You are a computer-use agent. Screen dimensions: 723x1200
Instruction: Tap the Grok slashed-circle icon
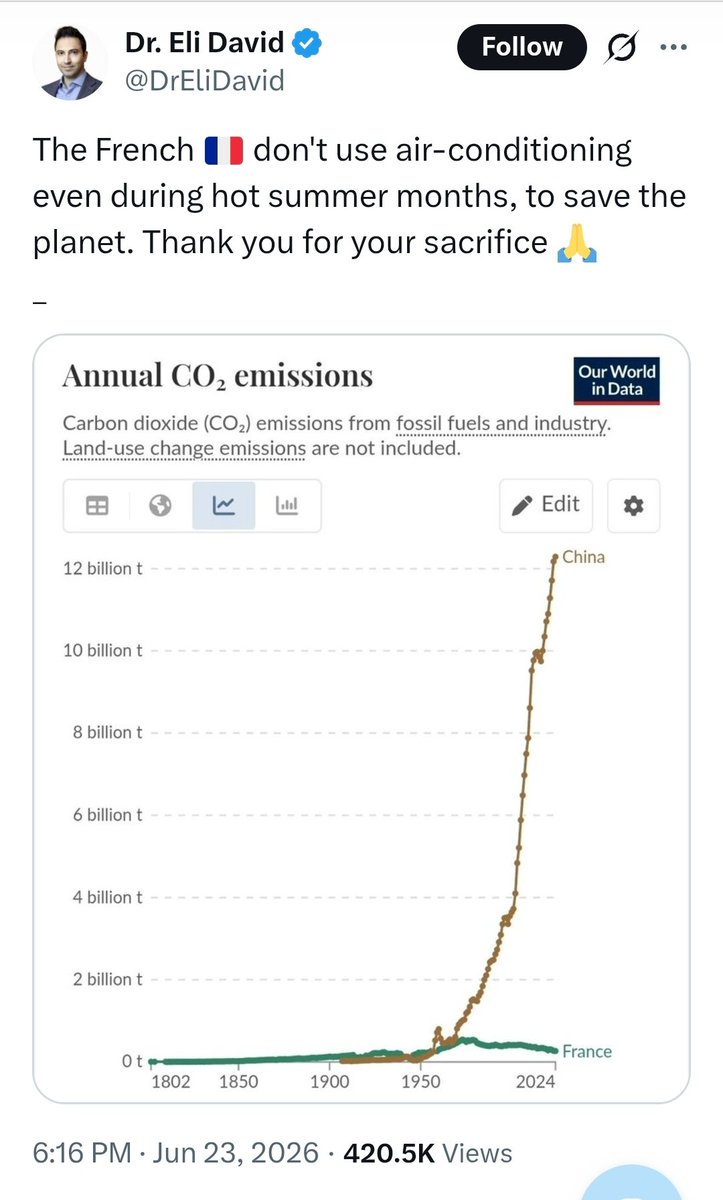pos(625,47)
